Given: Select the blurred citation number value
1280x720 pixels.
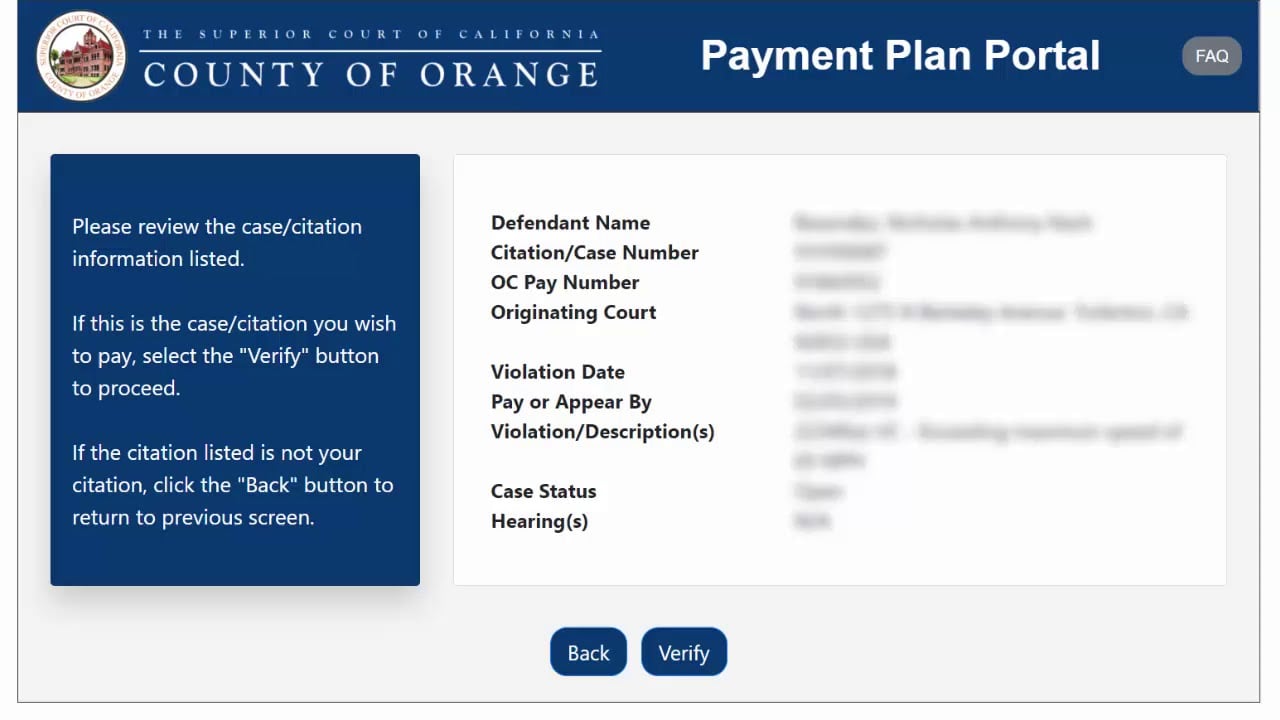Looking at the screenshot, I should 840,252.
